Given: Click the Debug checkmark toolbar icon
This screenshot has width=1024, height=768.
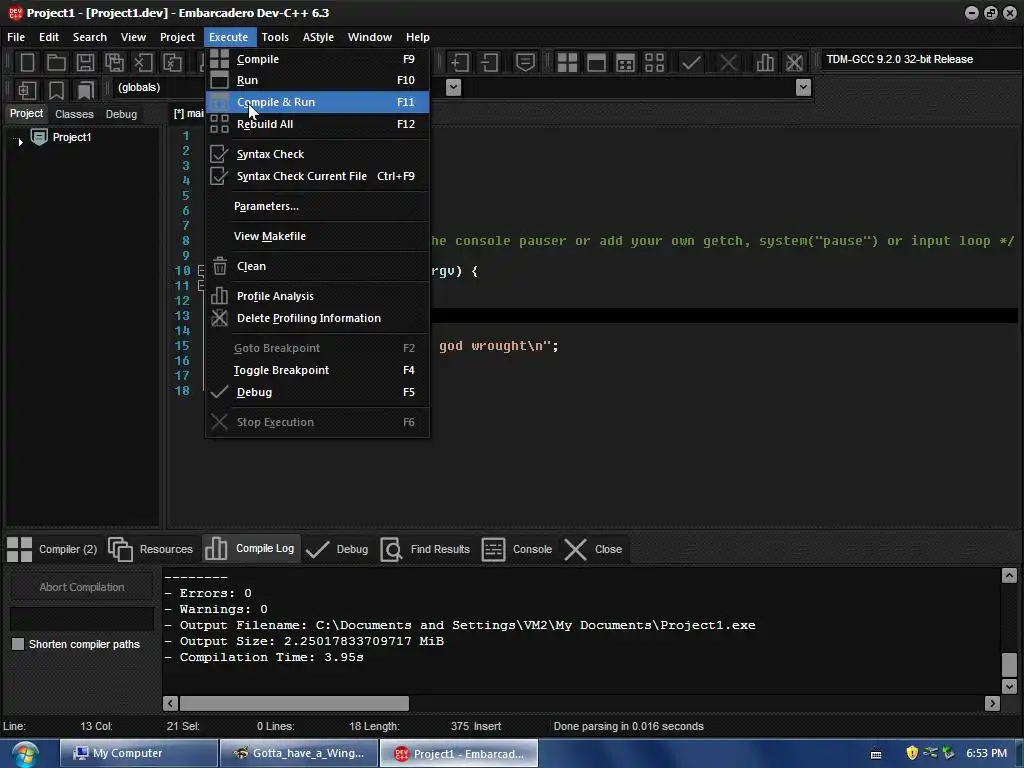Looking at the screenshot, I should 692,63.
